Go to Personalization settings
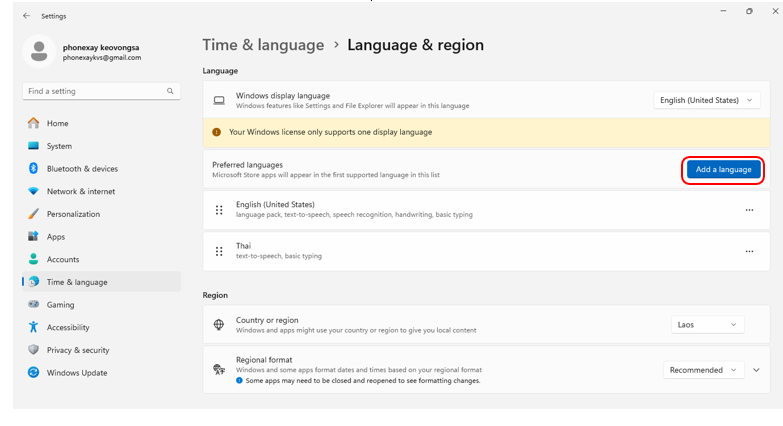Viewport: 783px width, 426px height. [x=73, y=214]
